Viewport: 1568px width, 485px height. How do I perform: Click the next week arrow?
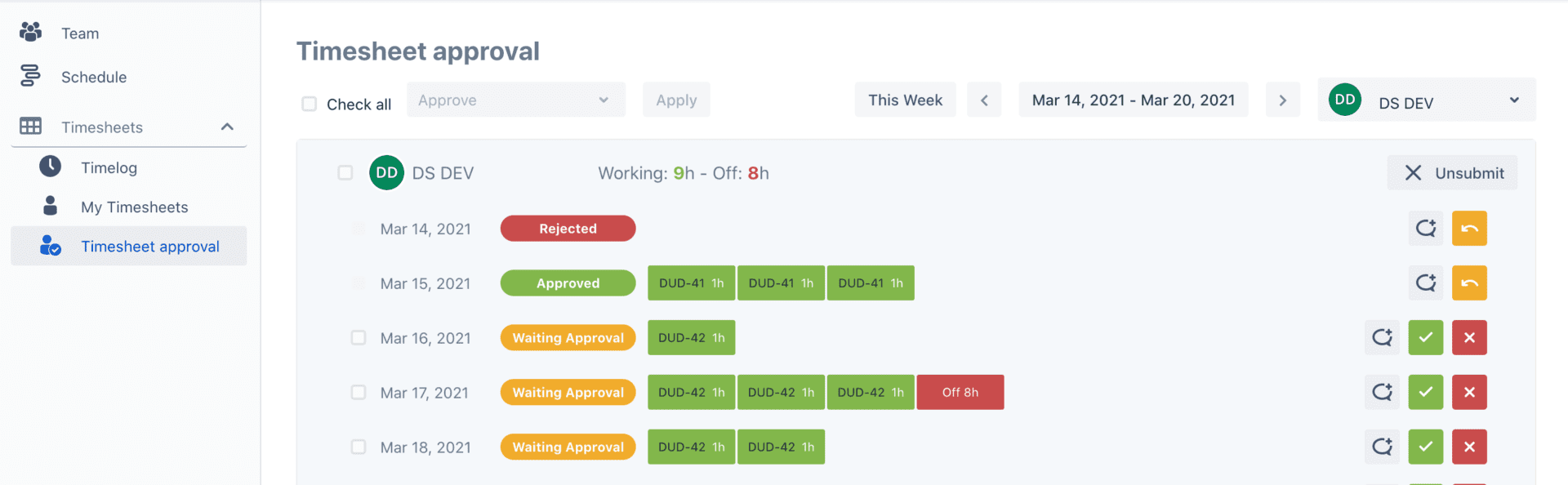1282,100
